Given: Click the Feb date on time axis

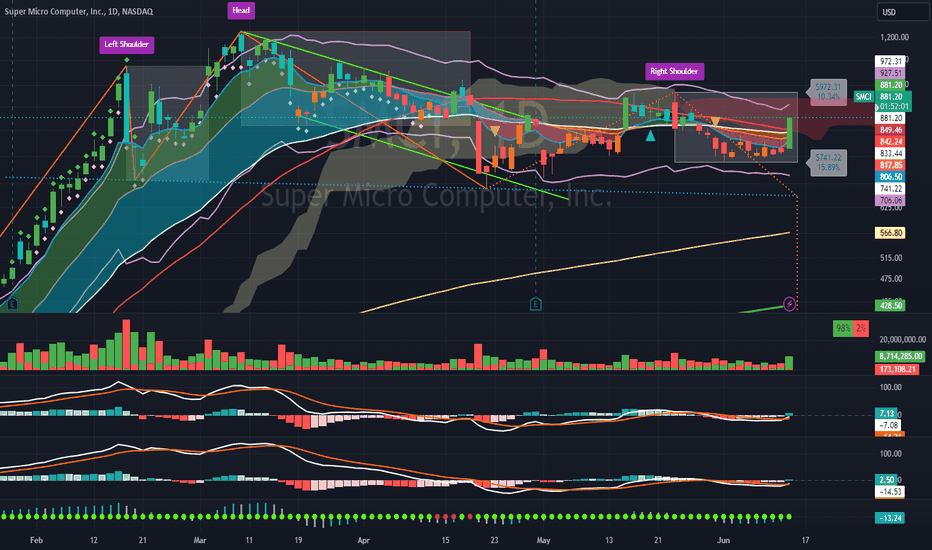Looking at the screenshot, I should 36,540.
